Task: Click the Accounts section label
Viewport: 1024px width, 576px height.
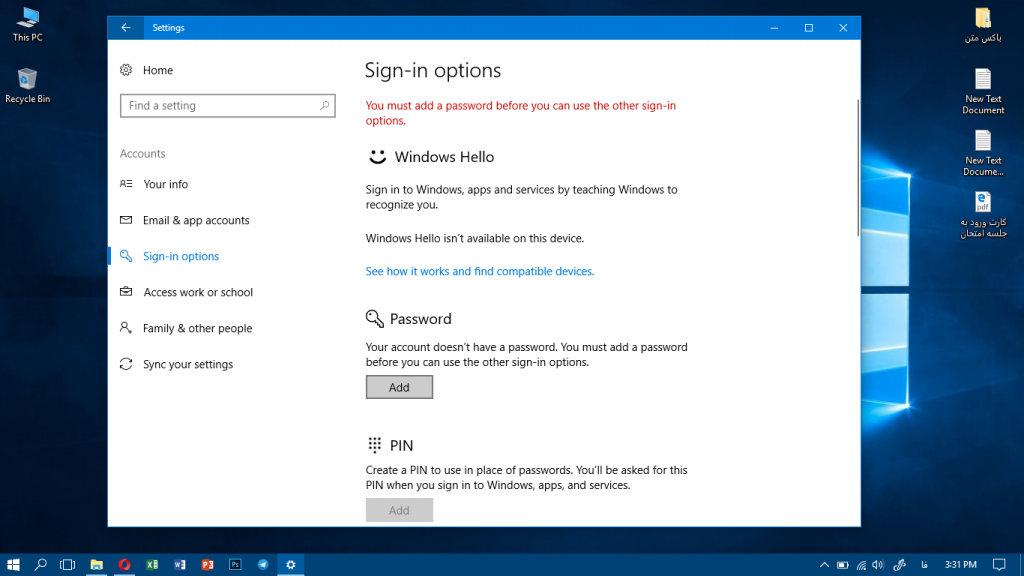Action: click(x=142, y=153)
